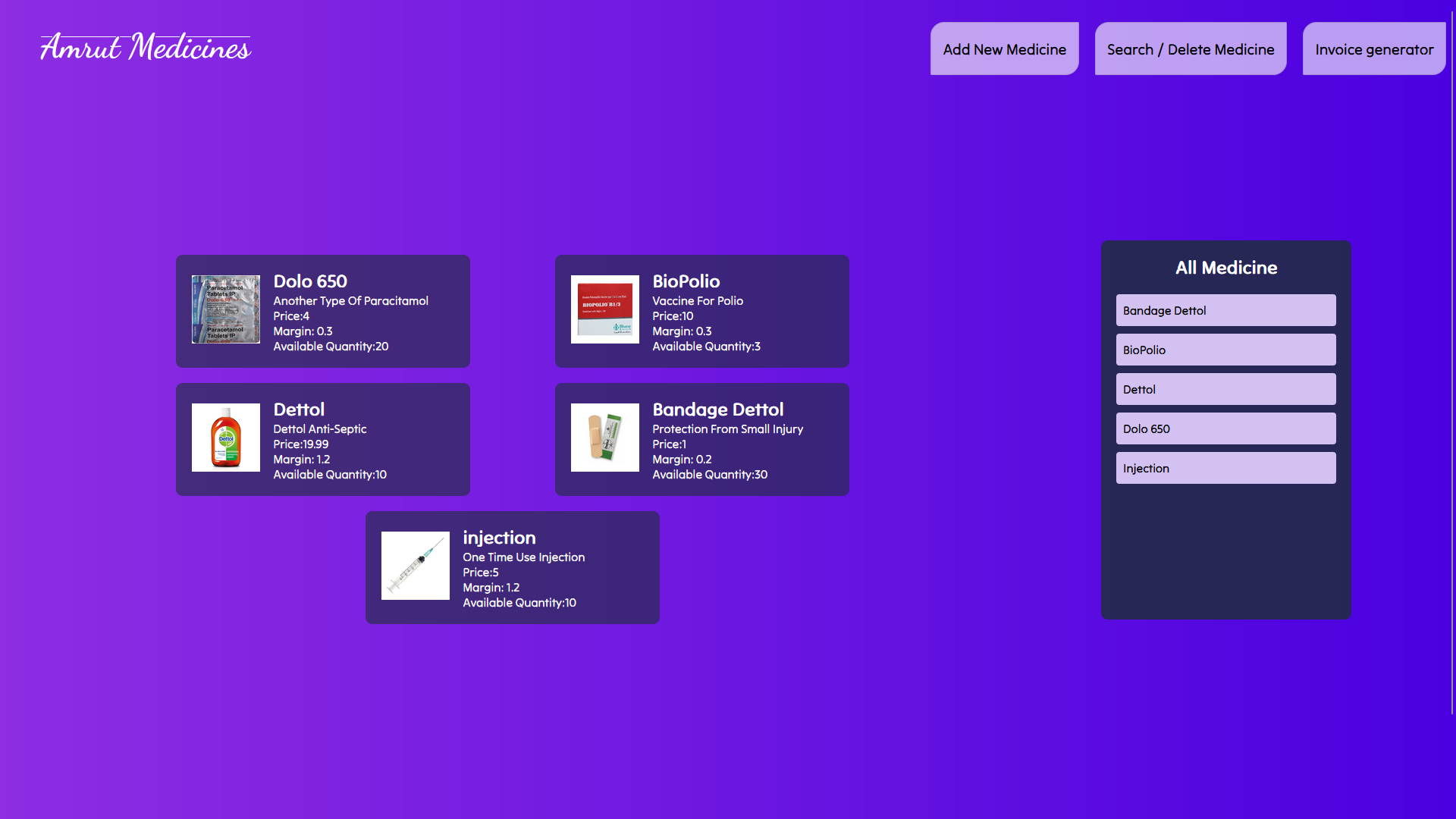
Task: Open the Invoice generator
Action: click(x=1373, y=49)
